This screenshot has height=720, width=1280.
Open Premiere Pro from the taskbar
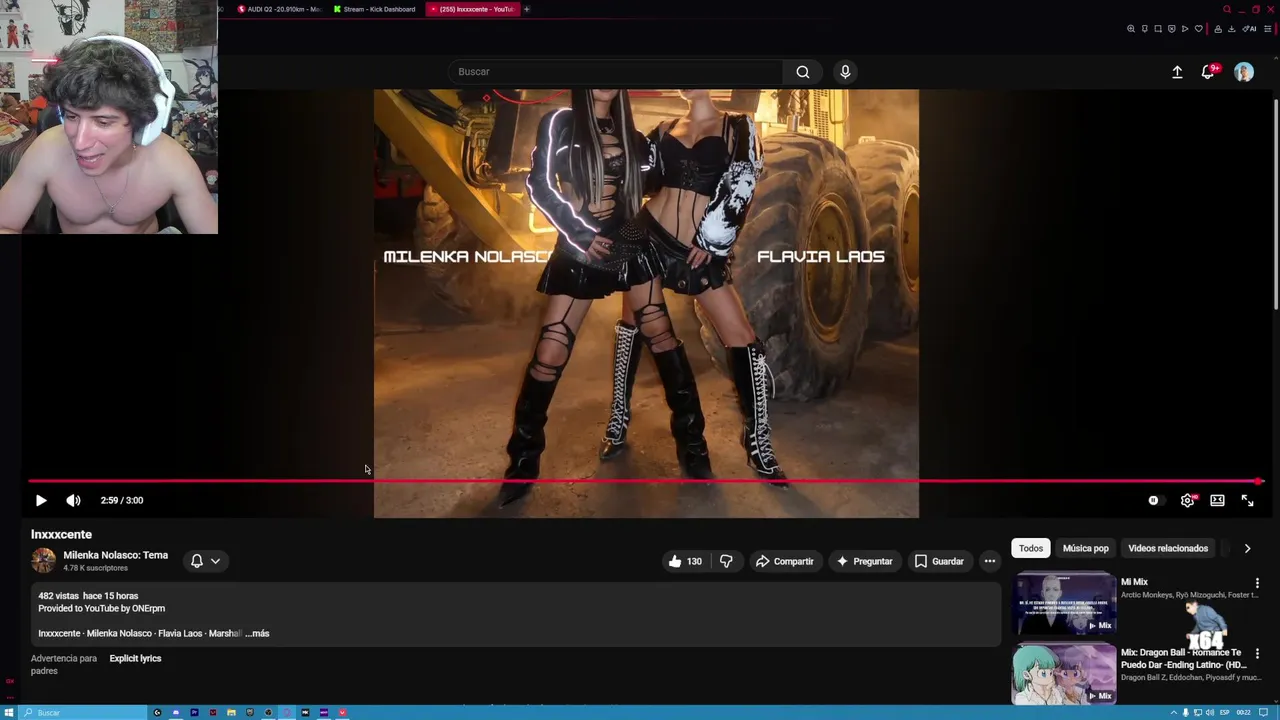tap(194, 712)
